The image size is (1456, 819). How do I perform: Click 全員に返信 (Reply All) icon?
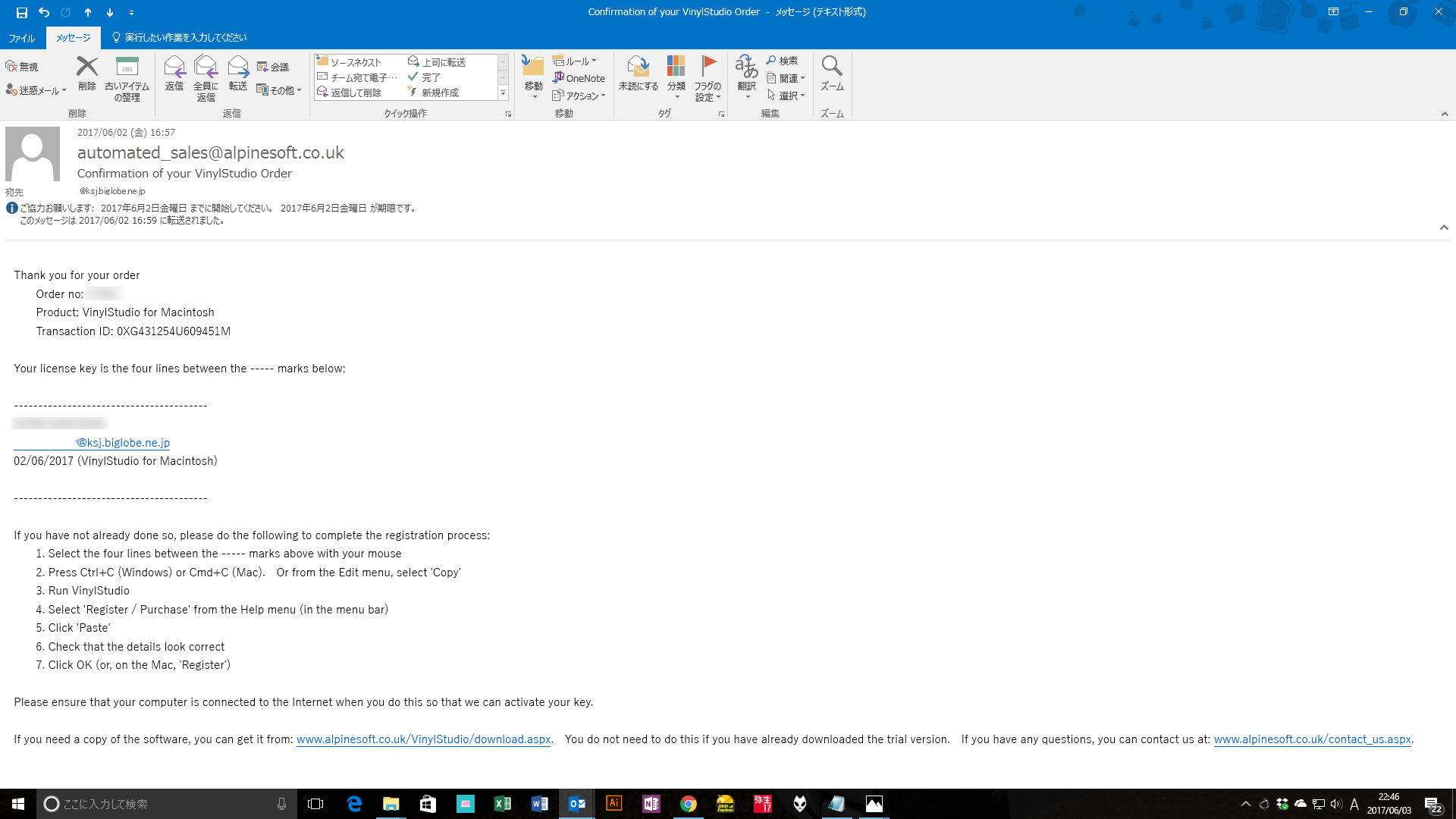point(206,67)
